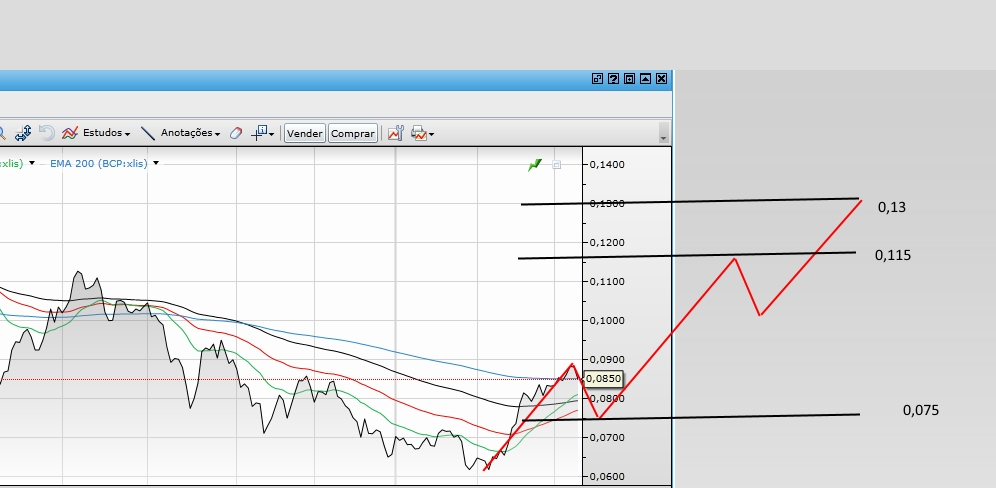Viewport: 996px width, 488px height.
Task: Click the help question mark window icon
Action: point(613,79)
